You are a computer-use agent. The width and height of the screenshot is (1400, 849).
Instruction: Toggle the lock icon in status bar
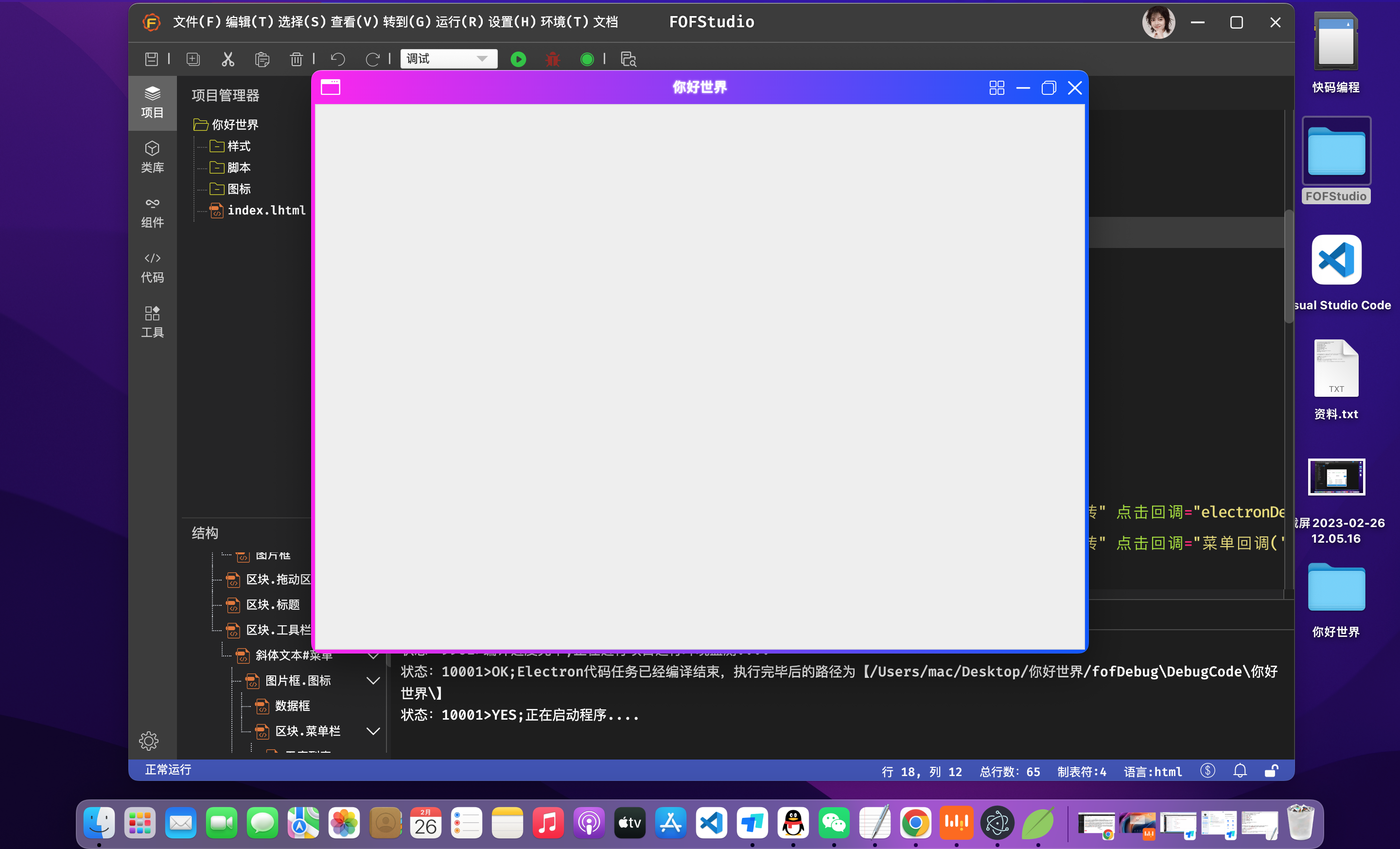click(1272, 771)
